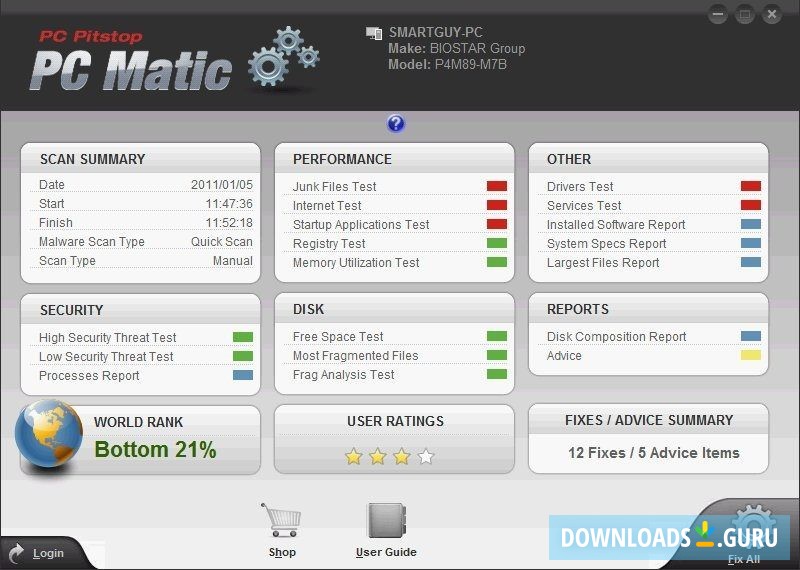Close the PC Matic window
800x570 pixels.
tap(771, 14)
